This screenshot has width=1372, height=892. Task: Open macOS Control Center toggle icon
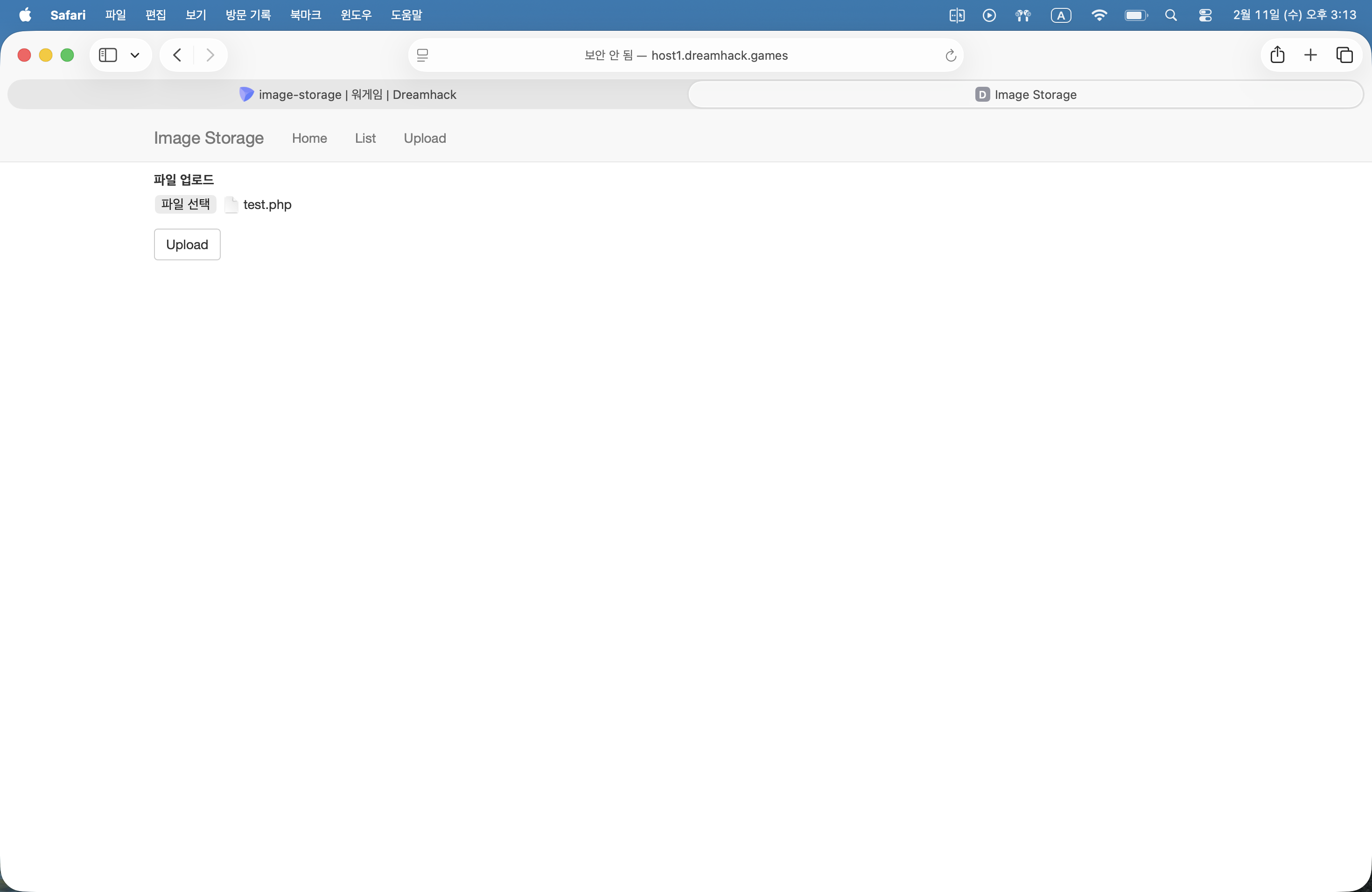coord(1205,15)
